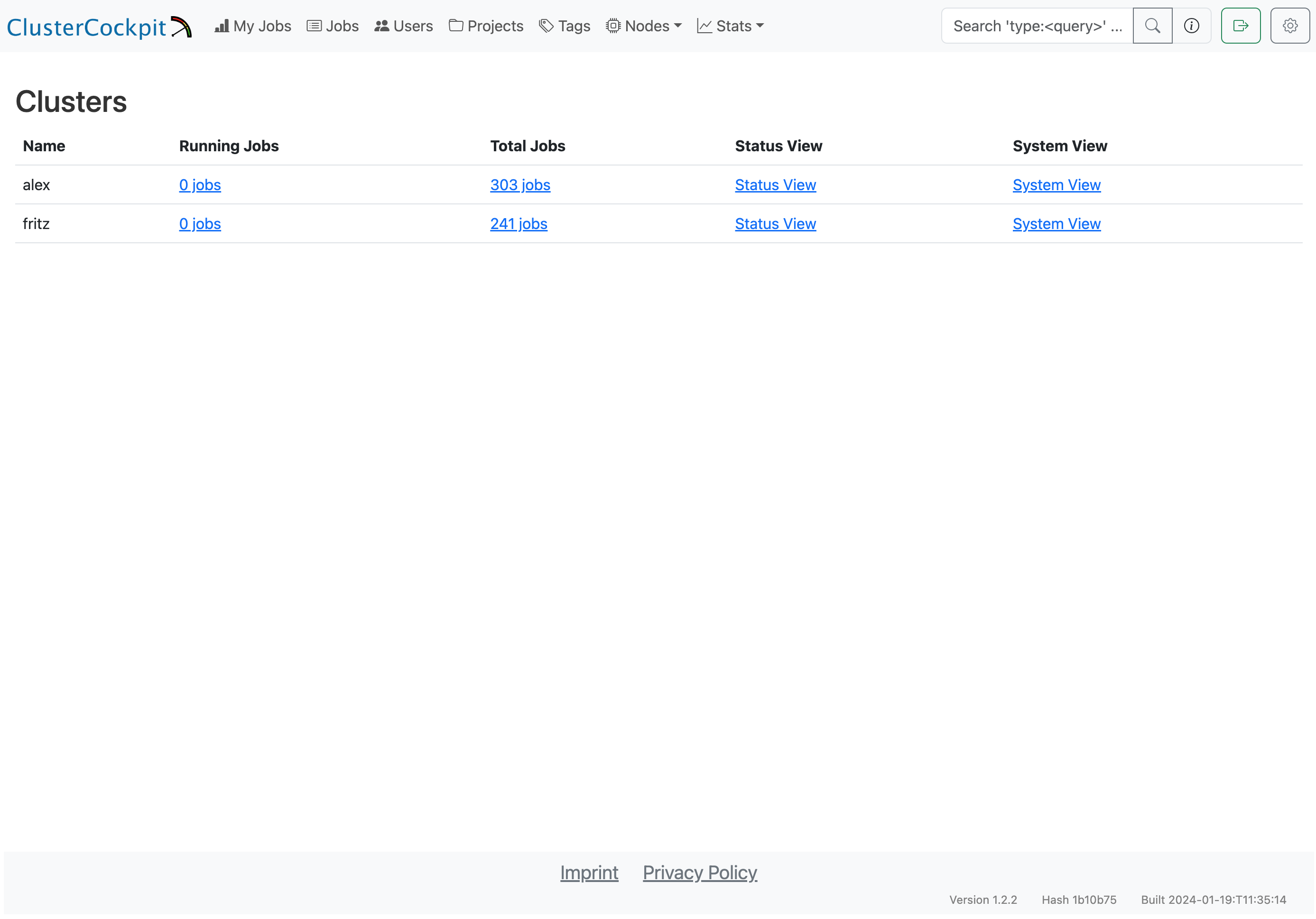Open the Imprint footer link
This screenshot has width=1316, height=919.
click(589, 873)
